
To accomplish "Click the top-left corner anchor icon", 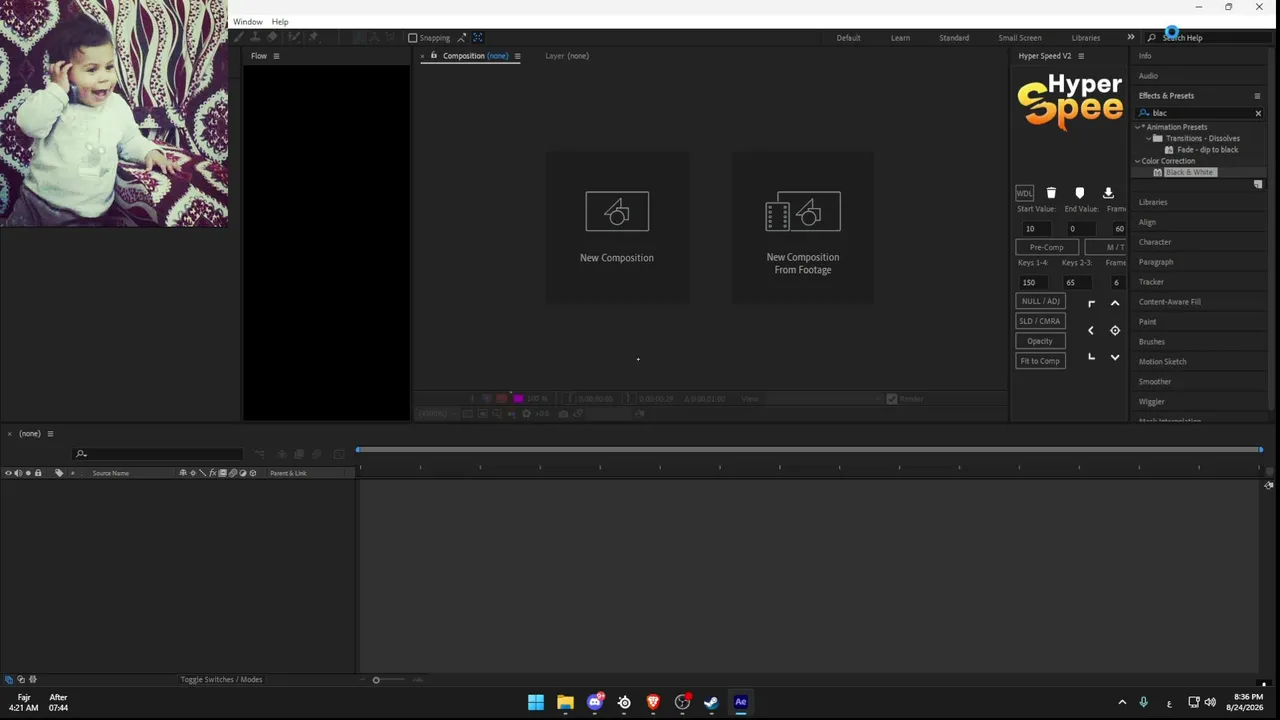I will (x=1091, y=303).
